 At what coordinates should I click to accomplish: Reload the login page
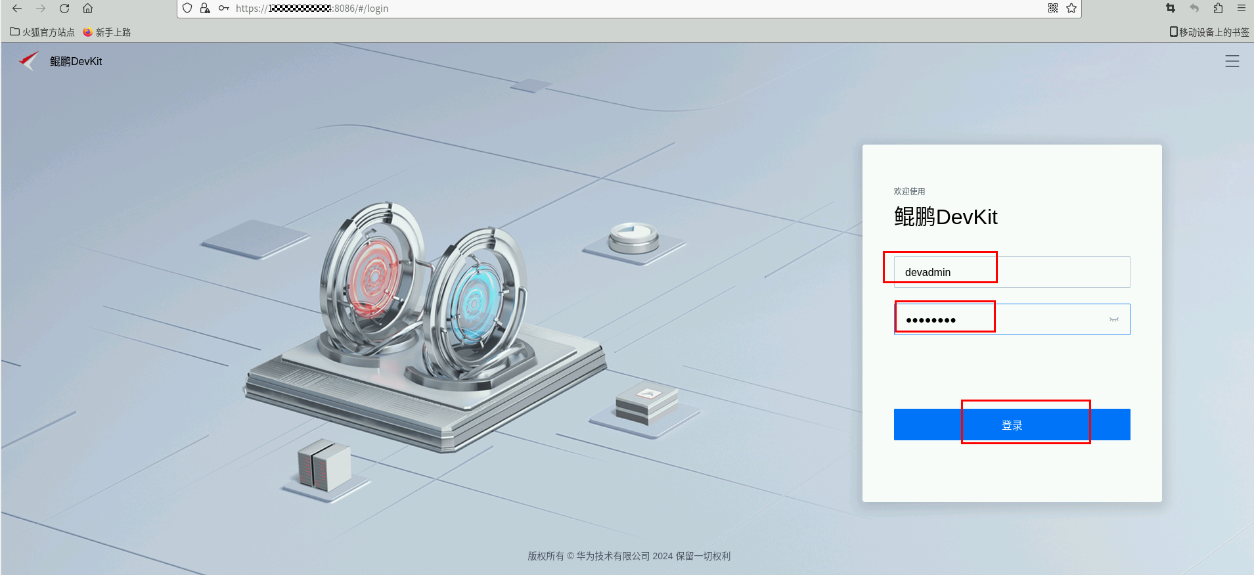pyautogui.click(x=64, y=8)
